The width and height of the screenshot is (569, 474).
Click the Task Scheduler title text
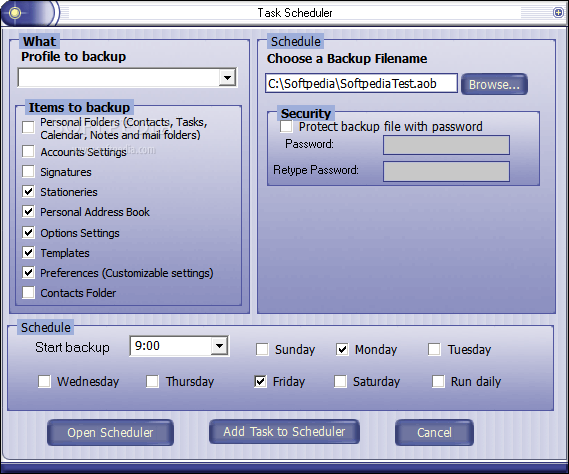click(295, 13)
